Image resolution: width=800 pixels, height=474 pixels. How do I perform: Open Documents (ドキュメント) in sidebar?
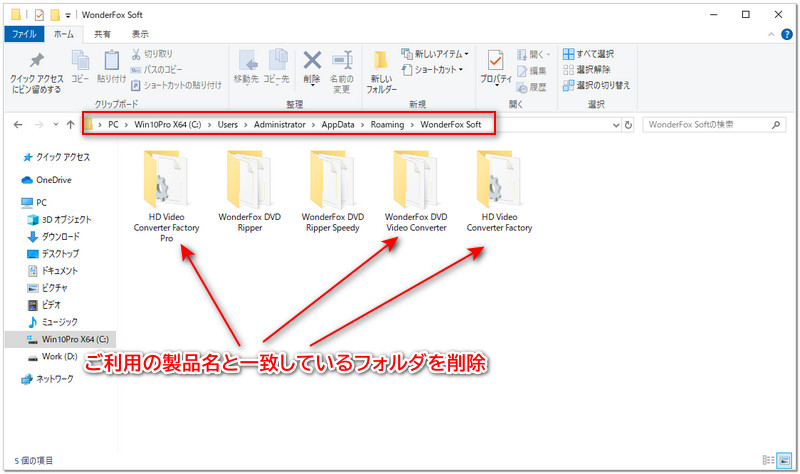[x=52, y=271]
